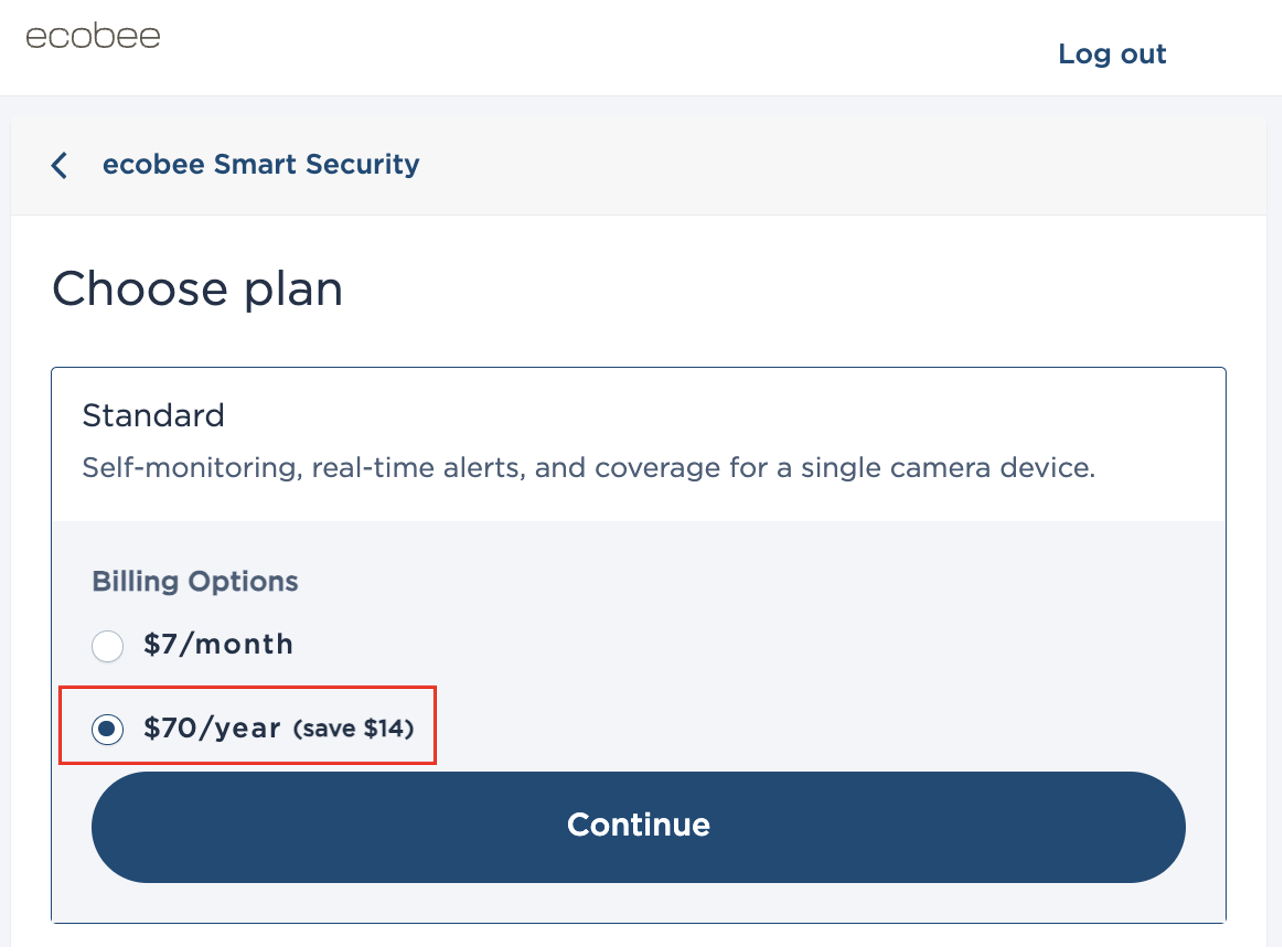The height and width of the screenshot is (952, 1282).
Task: Click the $7/month price text
Action: tap(218, 645)
